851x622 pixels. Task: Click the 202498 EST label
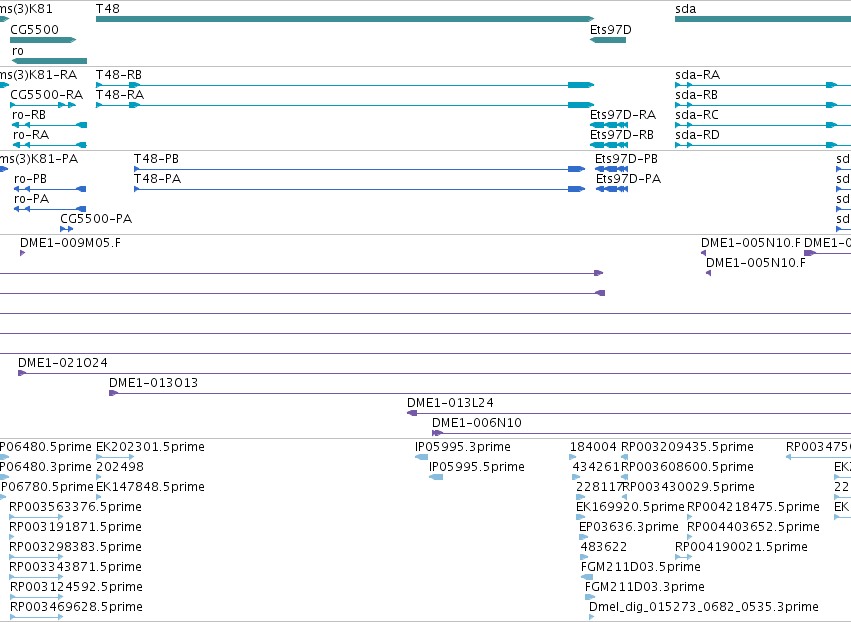click(x=119, y=467)
